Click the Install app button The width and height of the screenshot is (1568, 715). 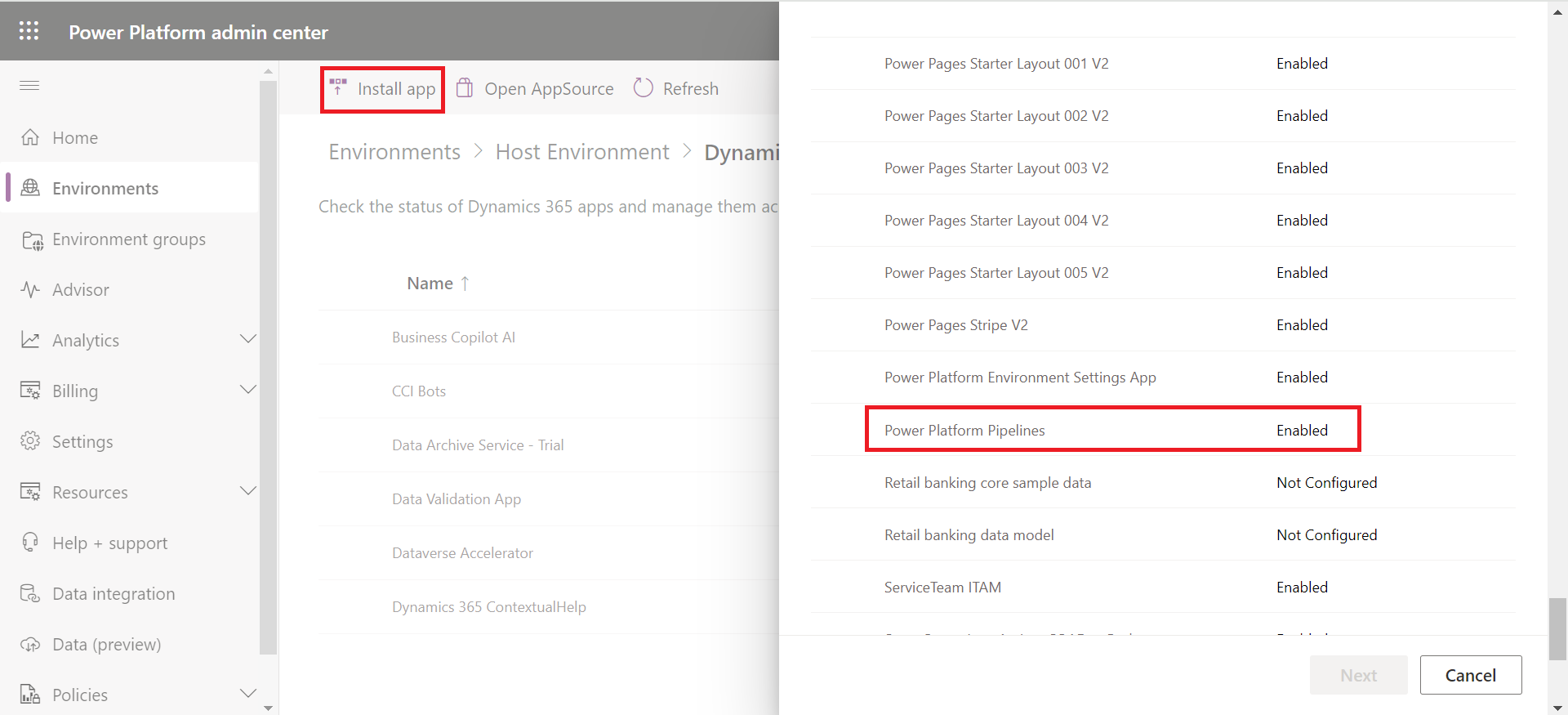pos(383,89)
